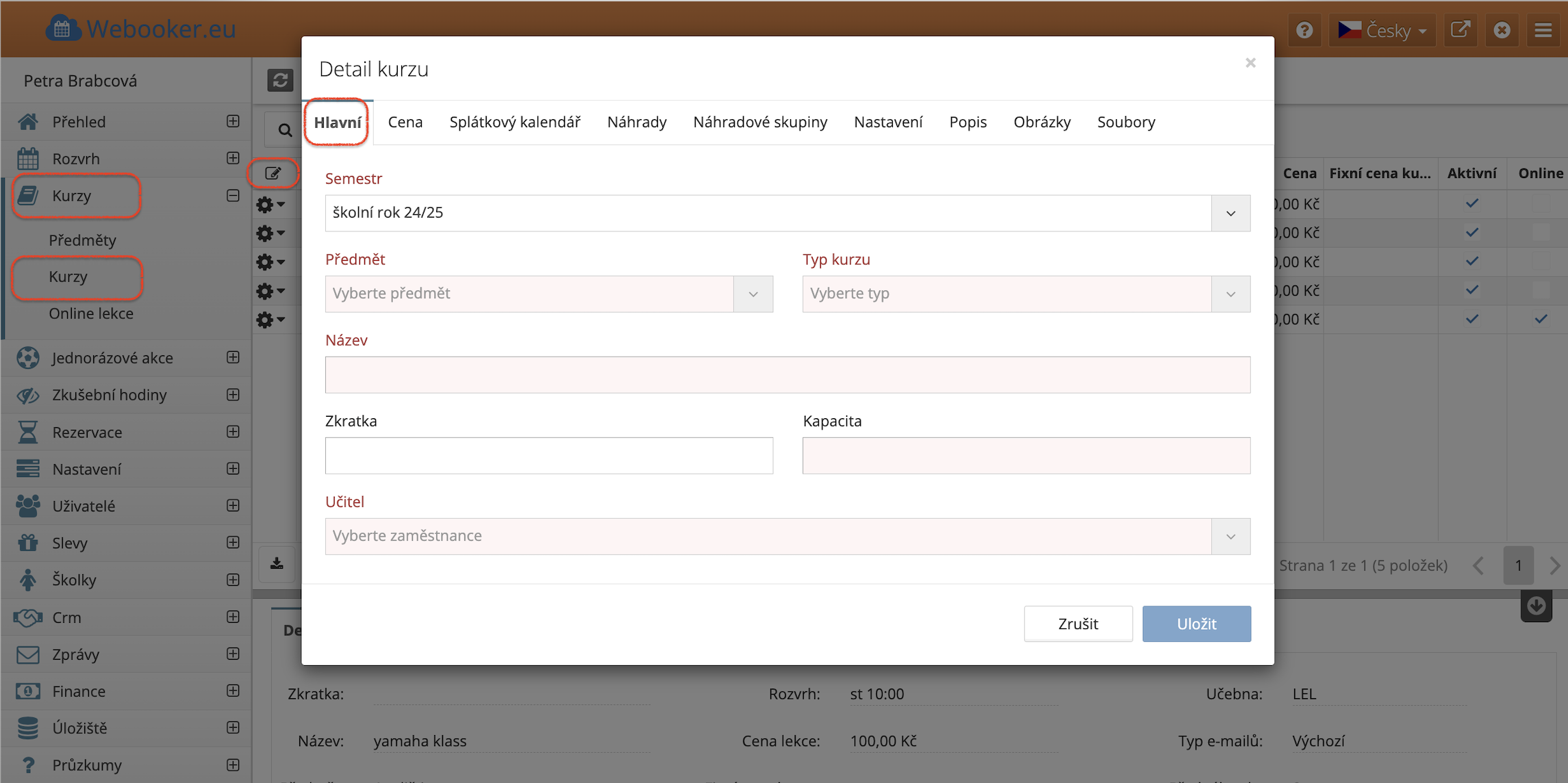This screenshot has height=783, width=1568.
Task: Click the Zrušit button
Action: (1078, 624)
